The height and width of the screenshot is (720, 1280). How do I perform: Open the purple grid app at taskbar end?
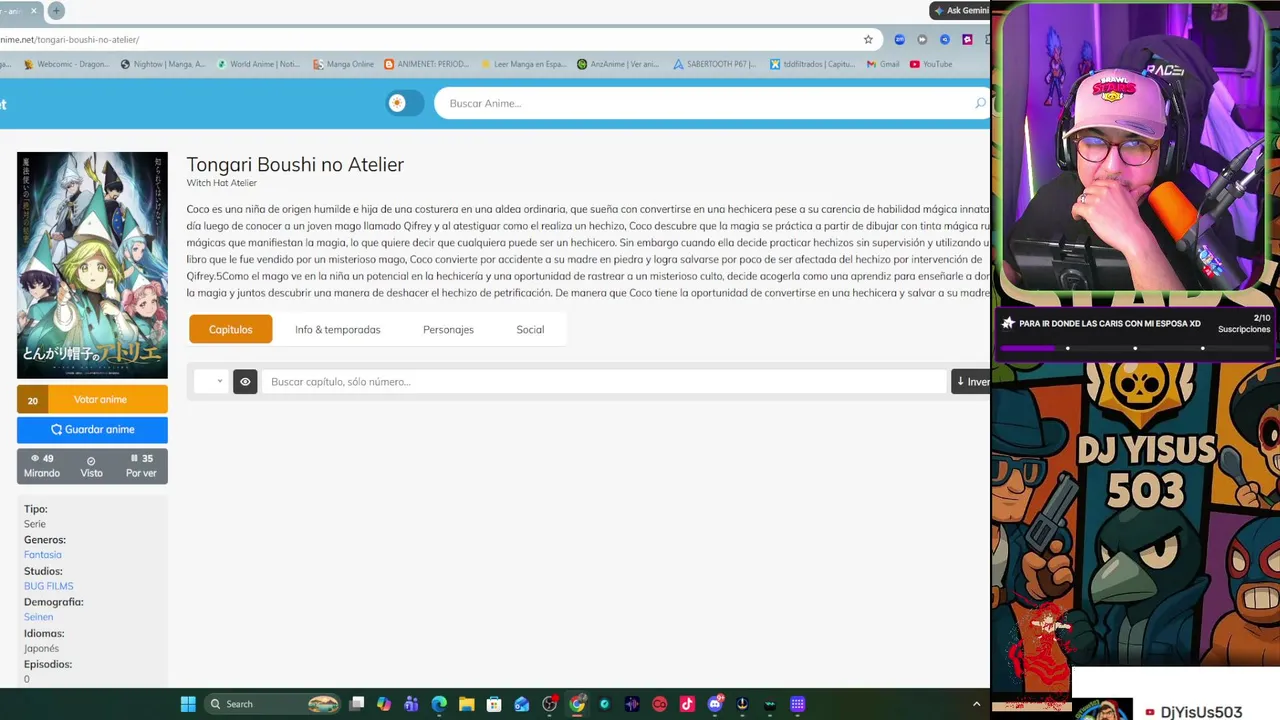click(x=797, y=704)
